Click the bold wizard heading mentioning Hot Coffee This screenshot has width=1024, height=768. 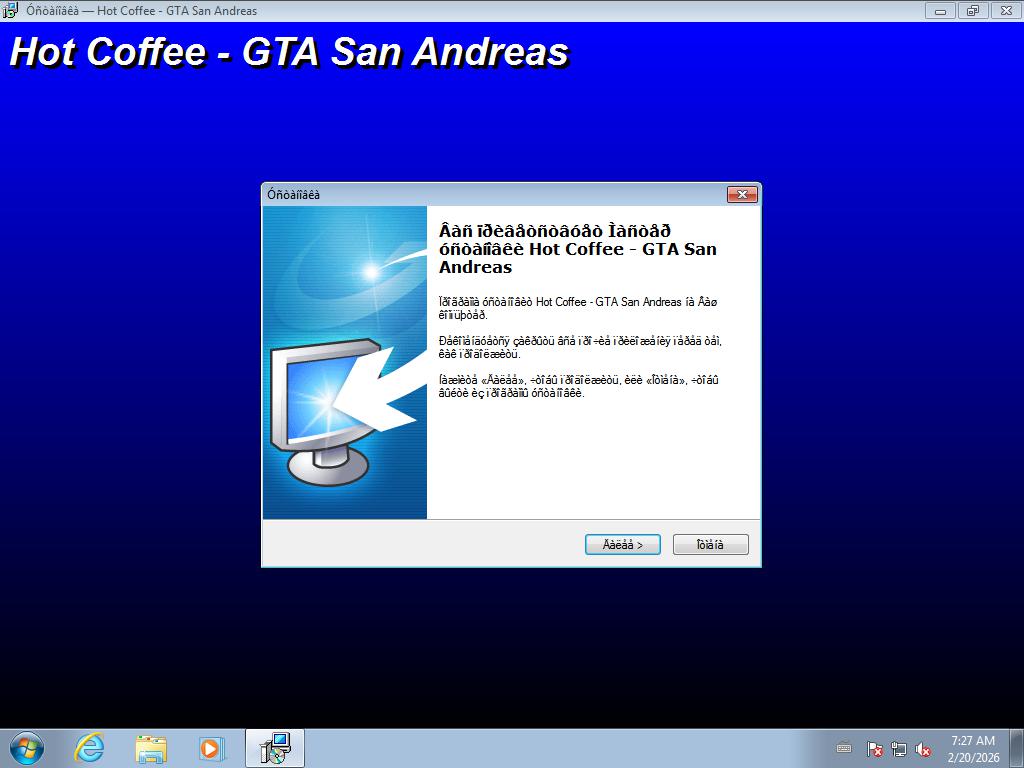tap(578, 249)
